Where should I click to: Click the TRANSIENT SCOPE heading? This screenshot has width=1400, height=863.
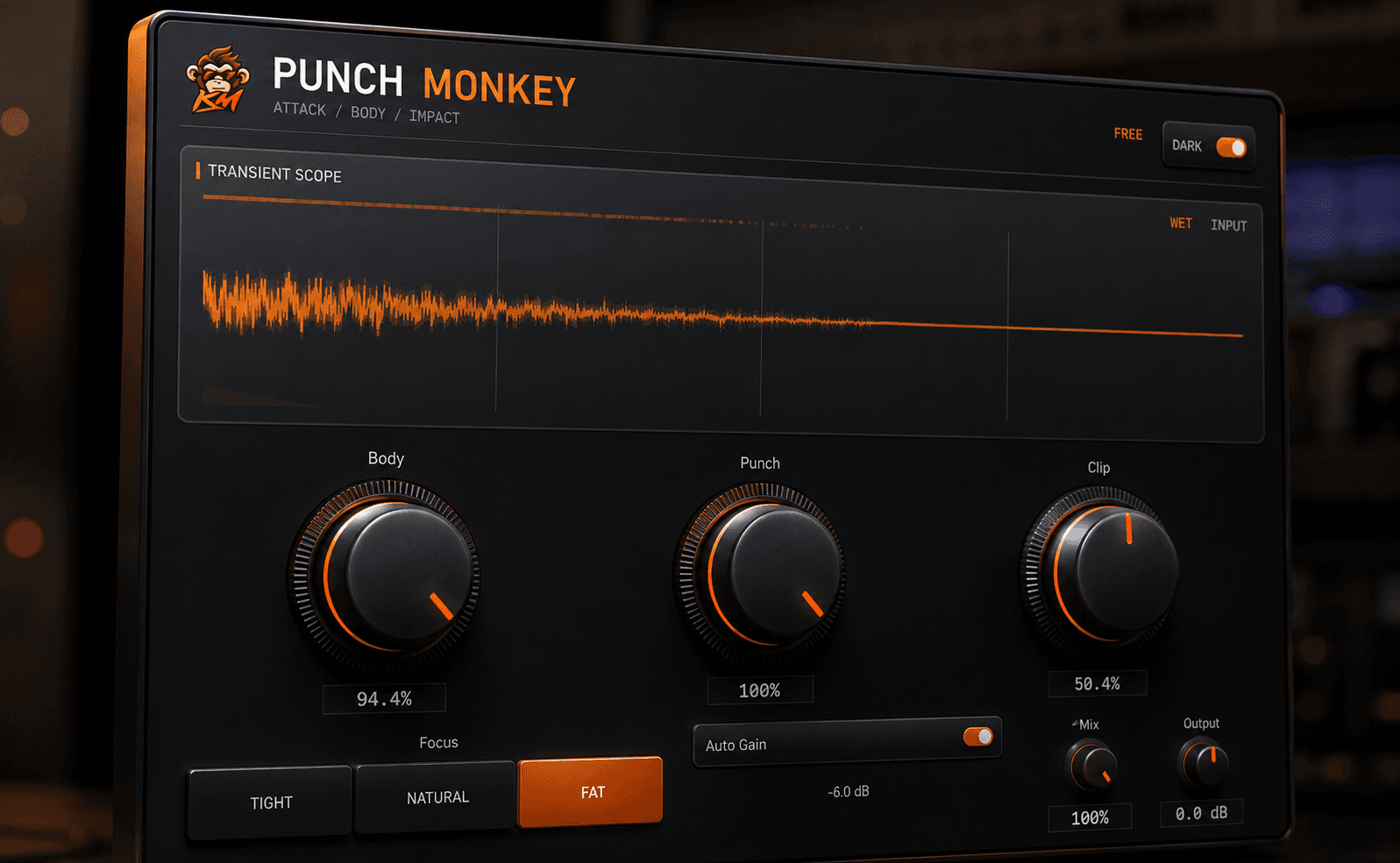(x=274, y=173)
